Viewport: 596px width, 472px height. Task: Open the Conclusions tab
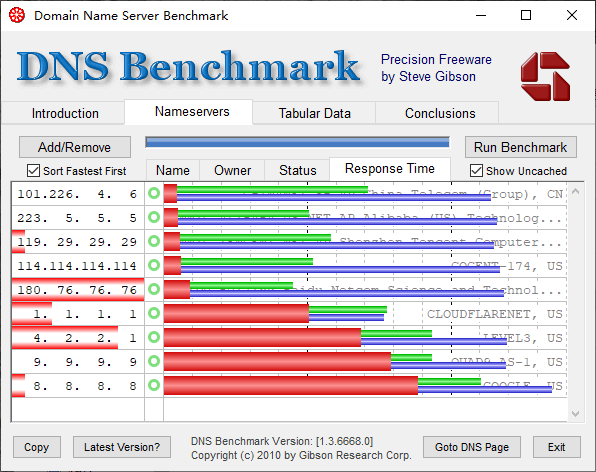click(437, 113)
